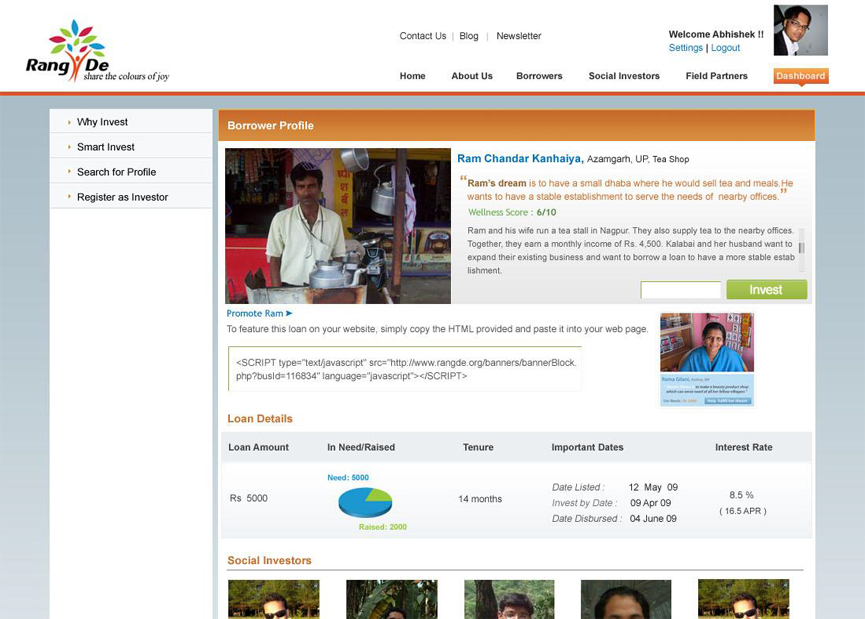This screenshot has width=865, height=619.
Task: Click the Need: 5000 label
Action: click(348, 478)
